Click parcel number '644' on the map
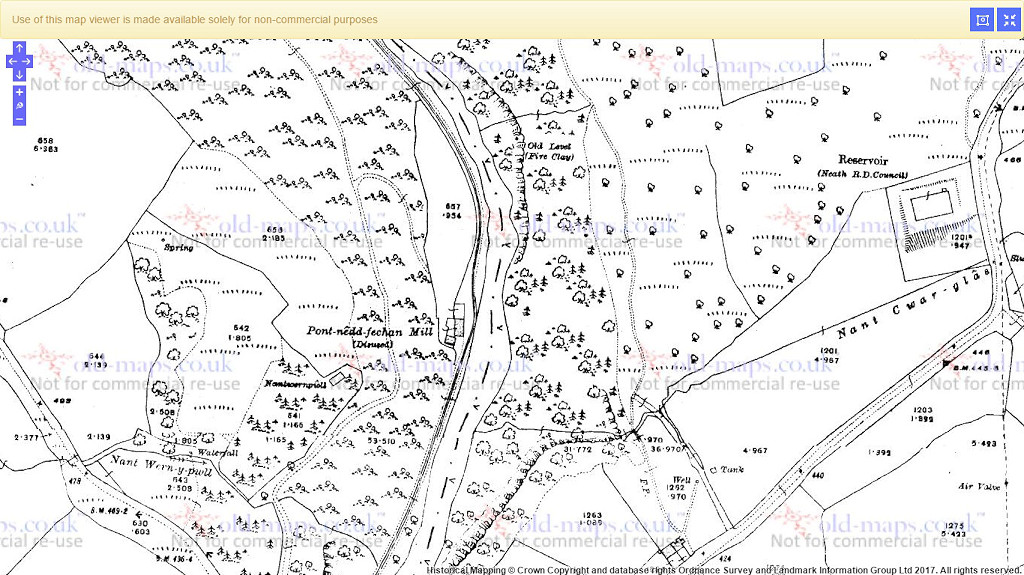 [x=97, y=356]
